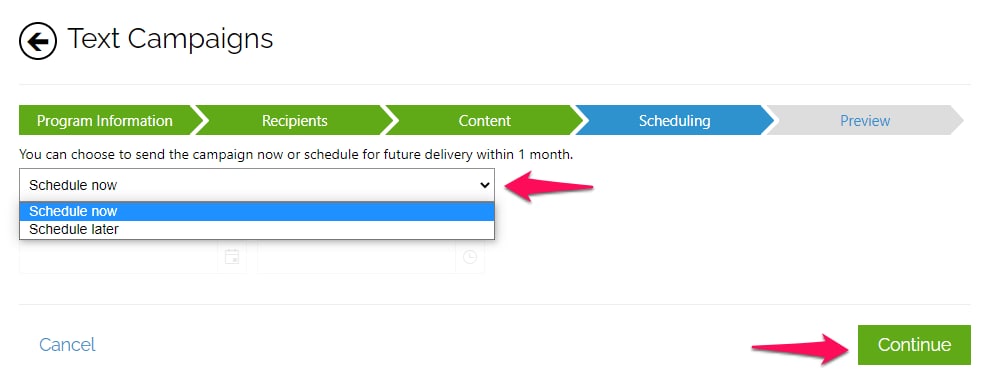Screen dimensions: 989x377
Task: Cancel the text campaign setup
Action: 67,344
